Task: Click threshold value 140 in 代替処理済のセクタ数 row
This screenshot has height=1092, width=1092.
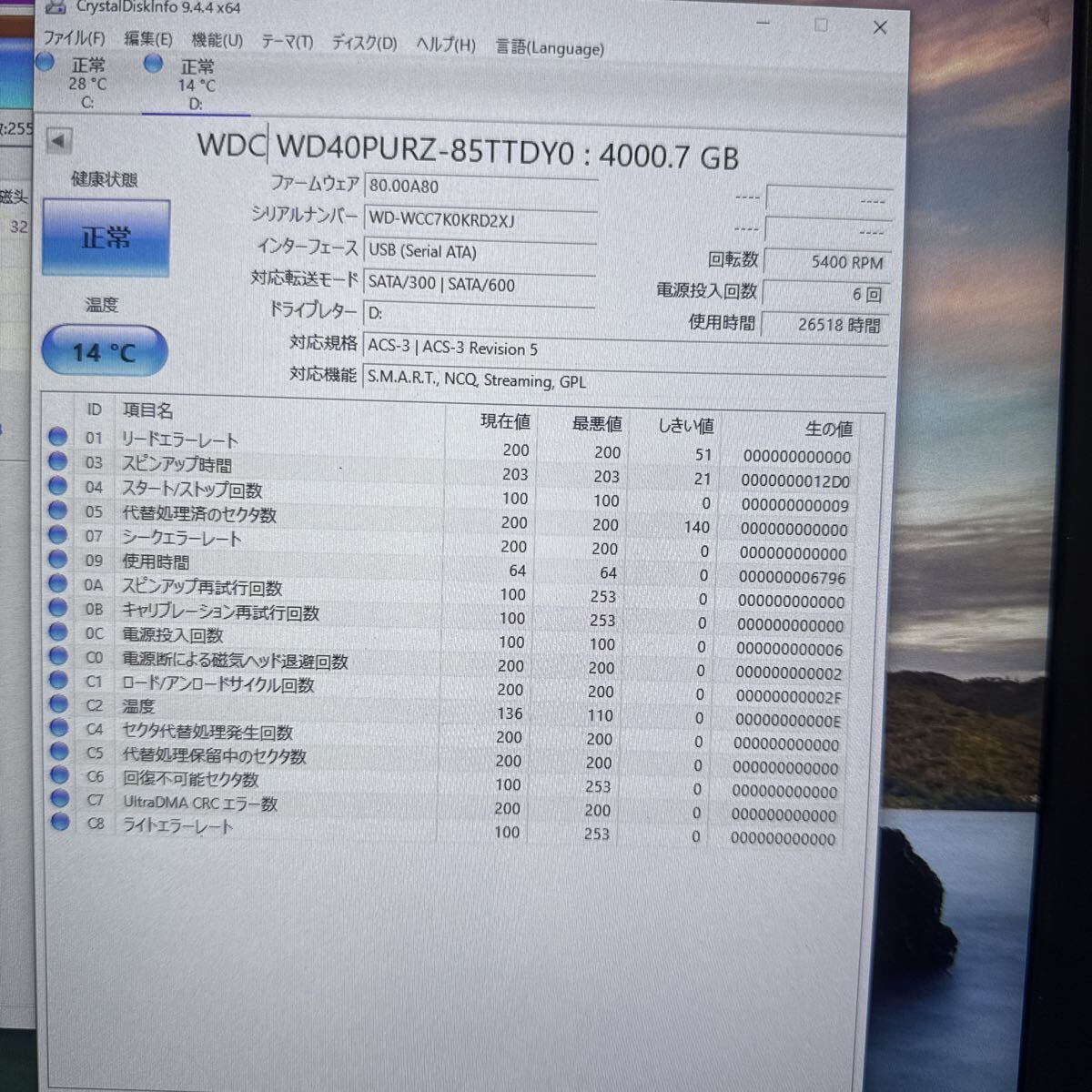Action: coord(696,527)
